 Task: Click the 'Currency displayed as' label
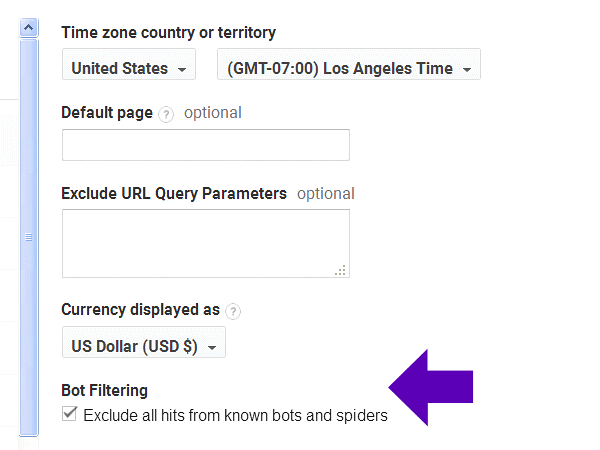coord(140,310)
